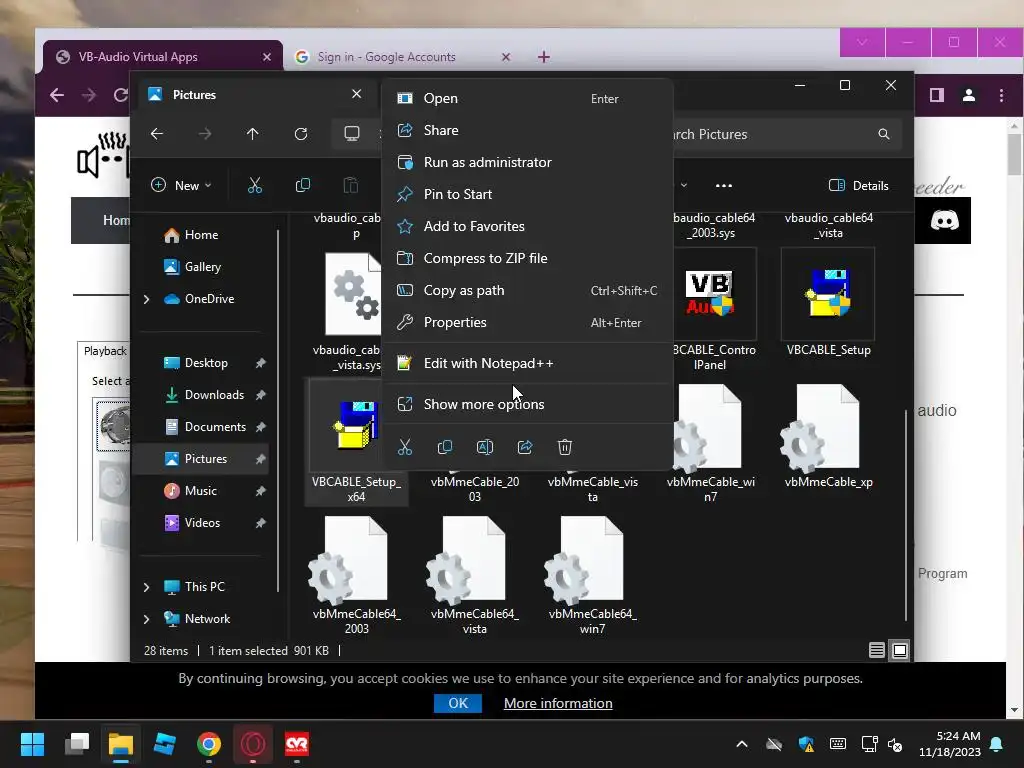Open the Windows Start menu

[33, 744]
